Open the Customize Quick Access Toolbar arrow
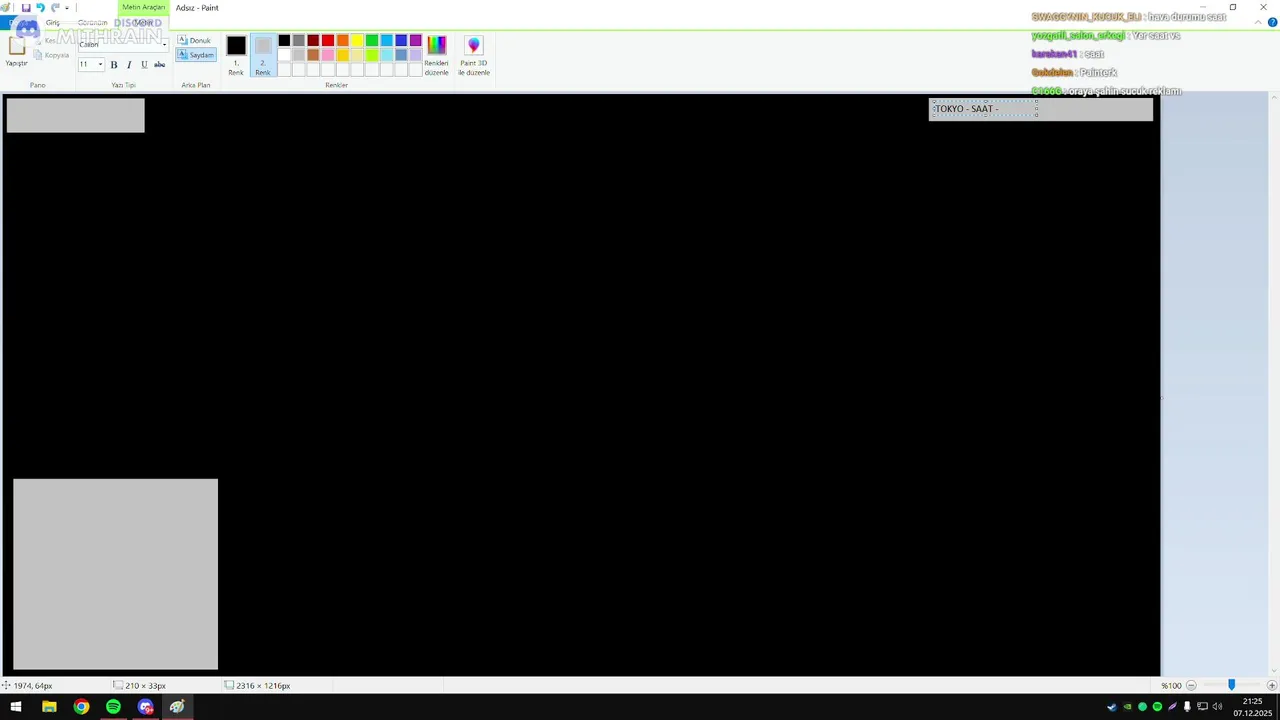The width and height of the screenshot is (1280, 720). (x=67, y=8)
